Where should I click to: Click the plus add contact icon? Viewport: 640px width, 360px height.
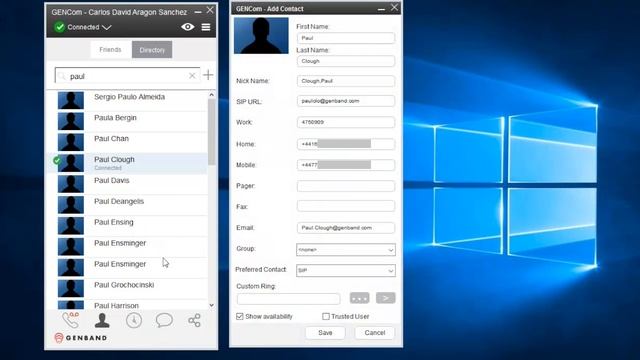click(x=208, y=75)
